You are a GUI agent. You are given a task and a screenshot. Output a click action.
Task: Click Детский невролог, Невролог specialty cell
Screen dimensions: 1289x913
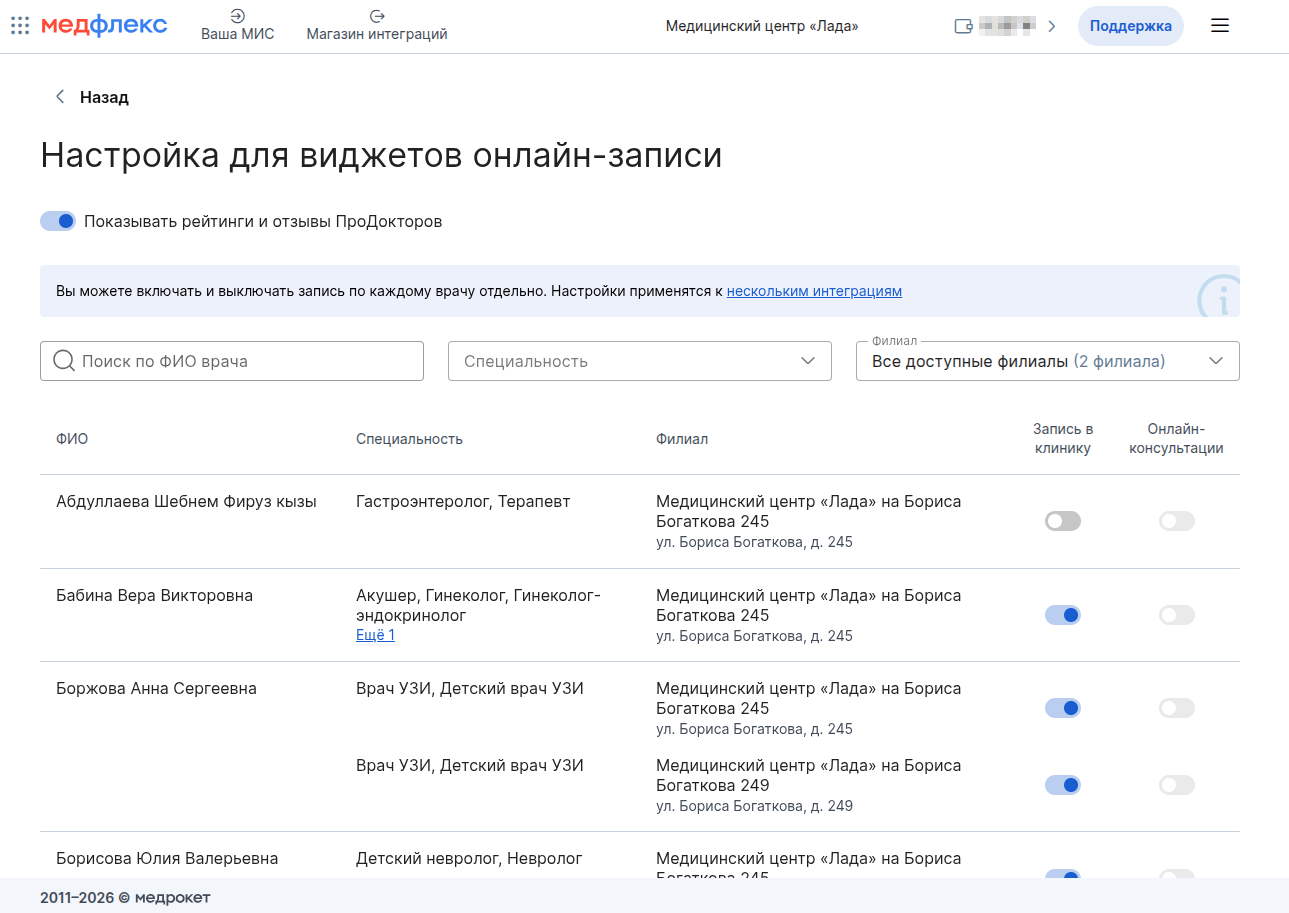[469, 859]
